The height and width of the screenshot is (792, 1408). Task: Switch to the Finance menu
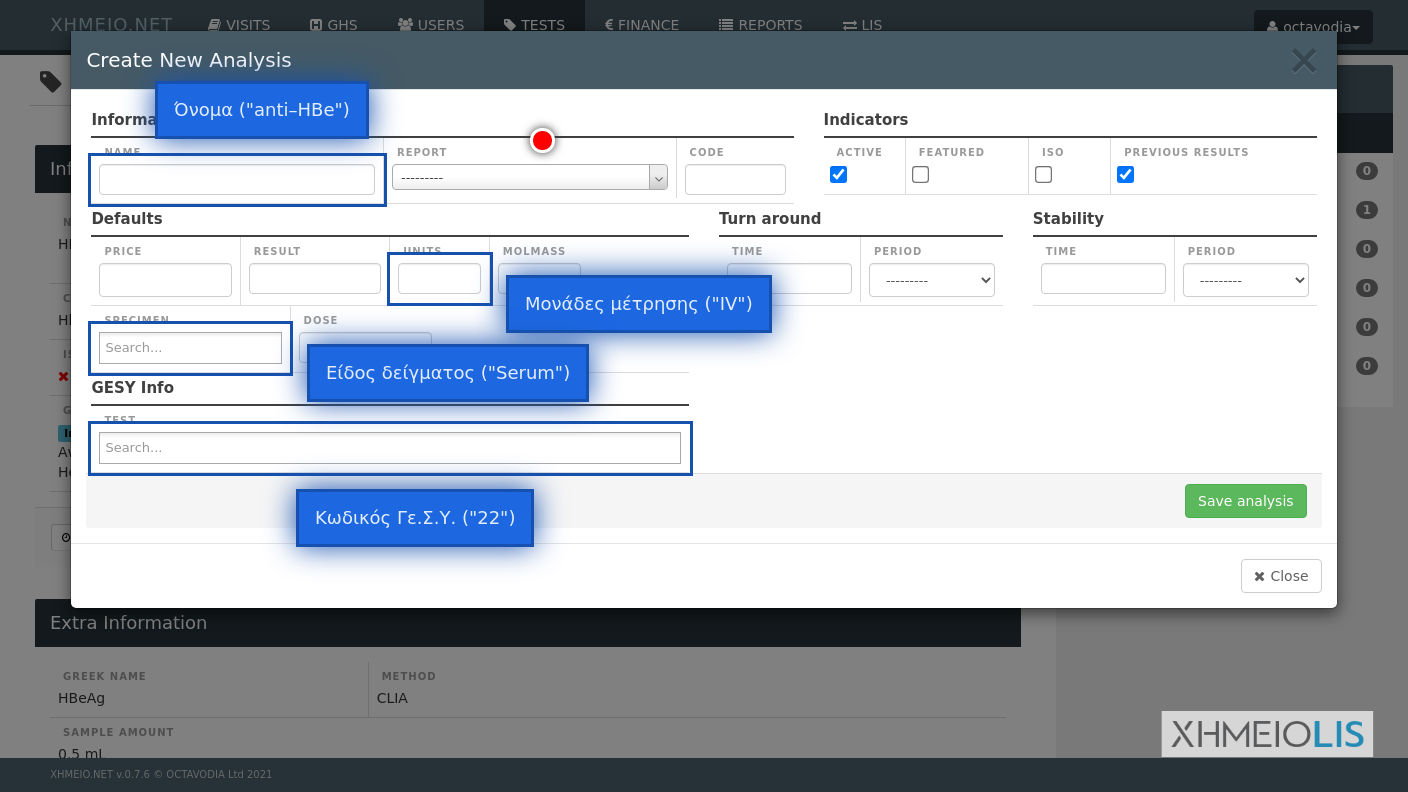(x=641, y=25)
